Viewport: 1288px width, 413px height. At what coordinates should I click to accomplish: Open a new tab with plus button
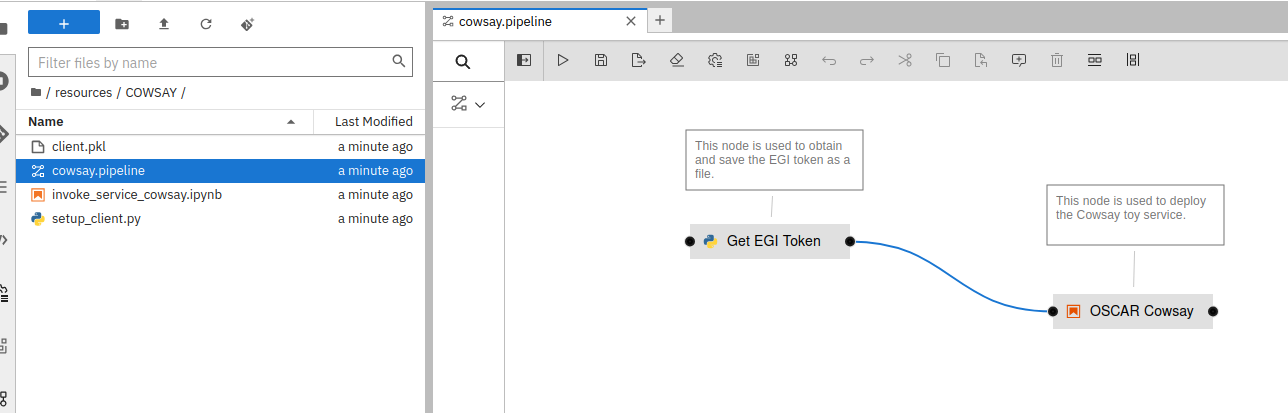pos(660,20)
